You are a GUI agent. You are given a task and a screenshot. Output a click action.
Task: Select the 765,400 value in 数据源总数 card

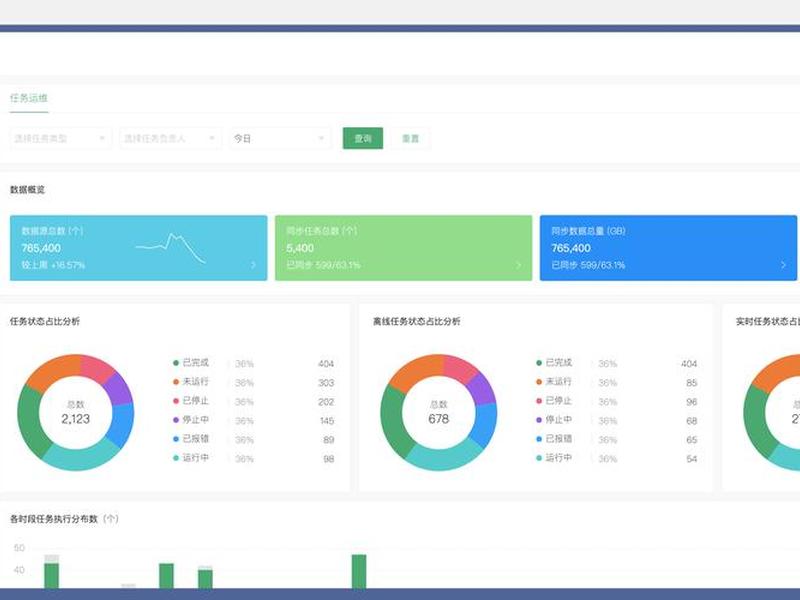click(41, 248)
